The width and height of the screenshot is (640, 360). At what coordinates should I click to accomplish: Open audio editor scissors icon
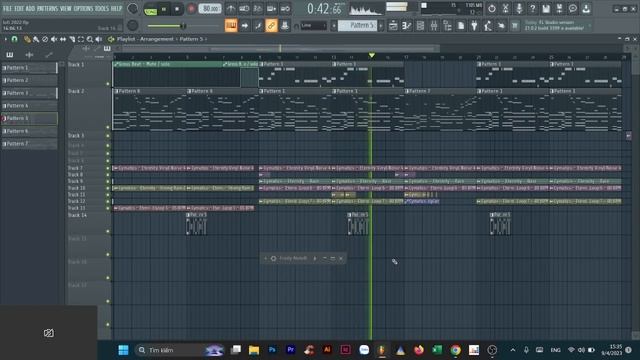[x=505, y=9]
